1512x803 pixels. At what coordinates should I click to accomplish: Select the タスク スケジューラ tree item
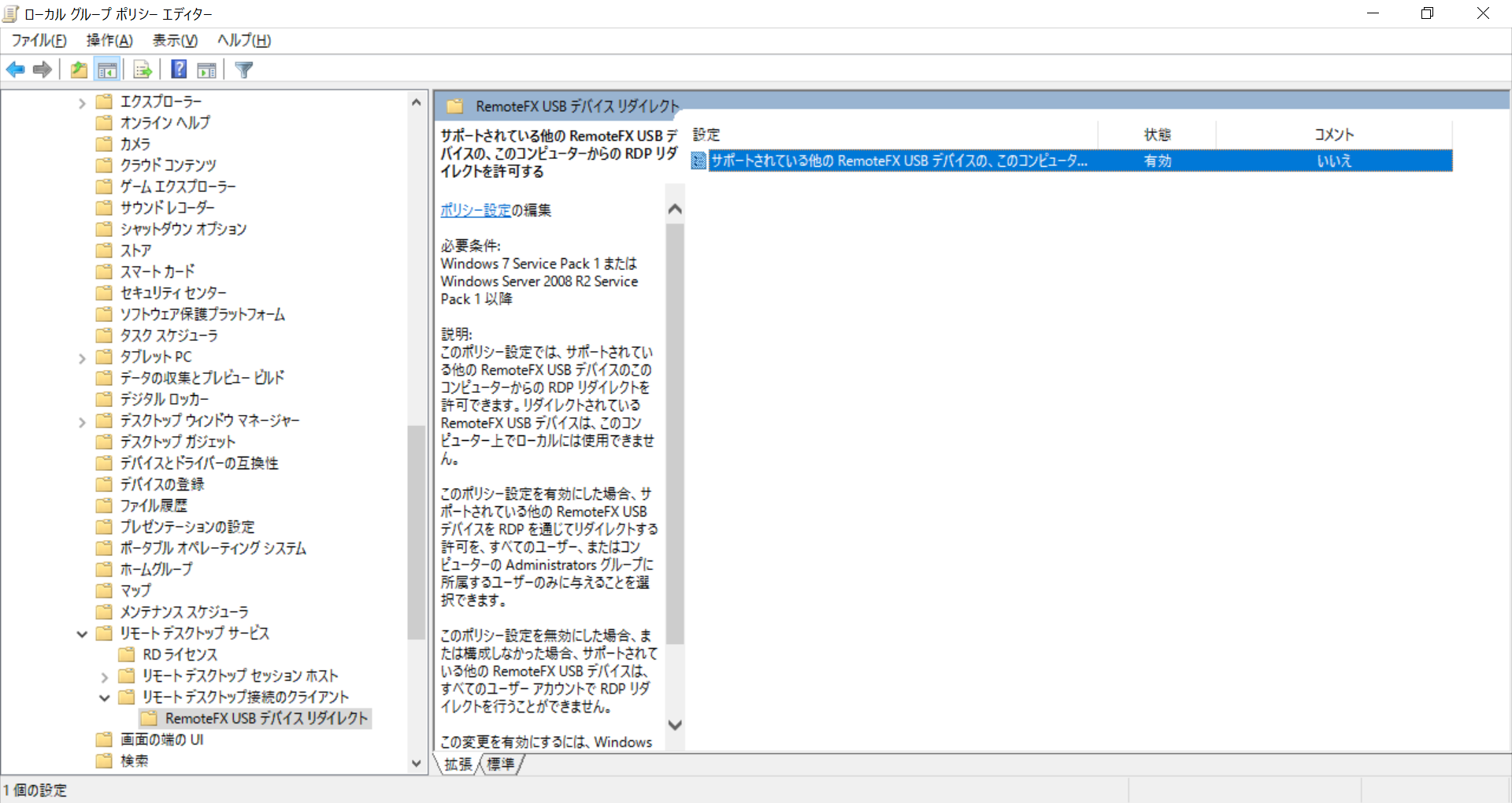[x=169, y=335]
